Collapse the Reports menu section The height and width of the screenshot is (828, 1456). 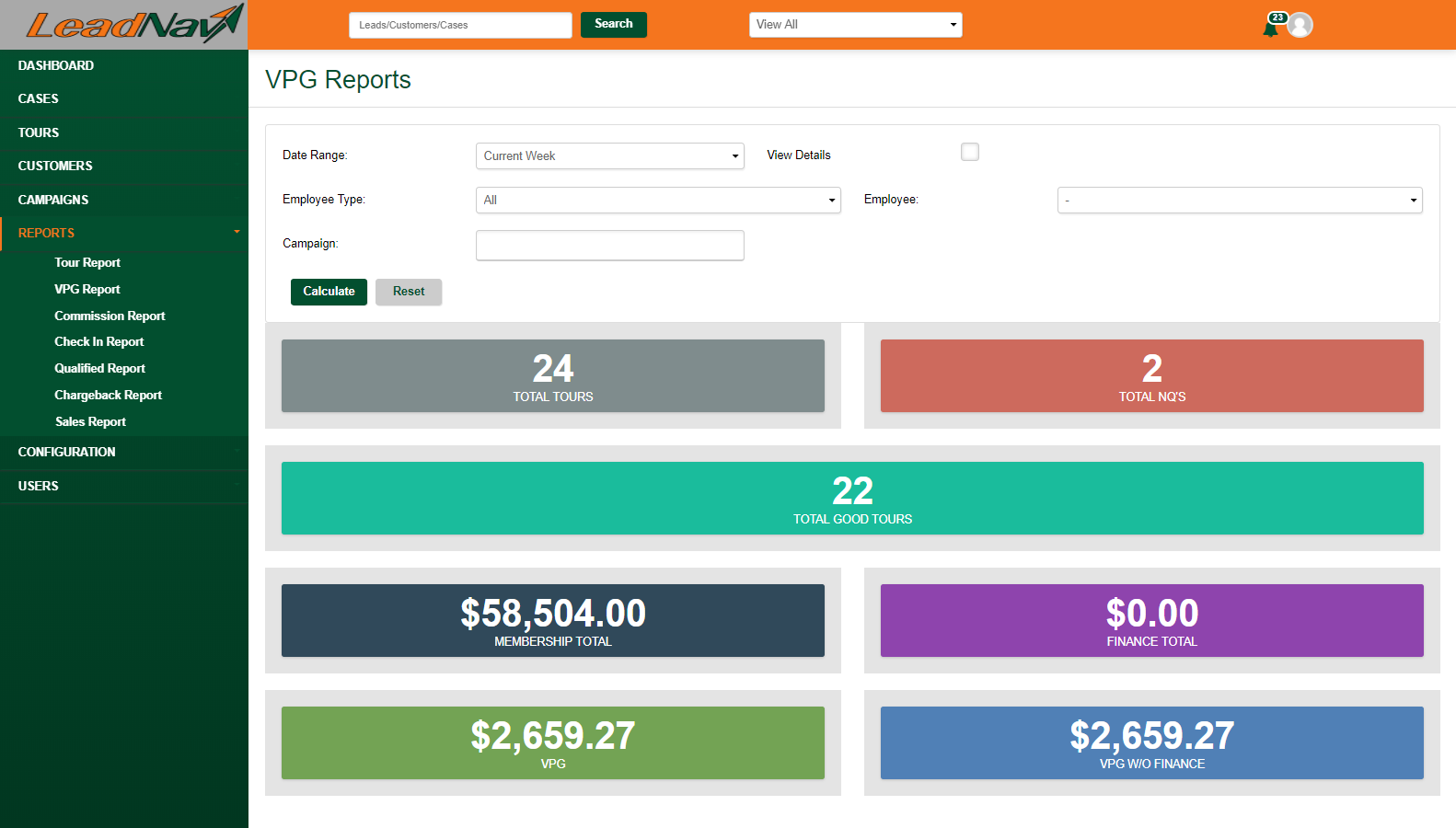click(124, 233)
